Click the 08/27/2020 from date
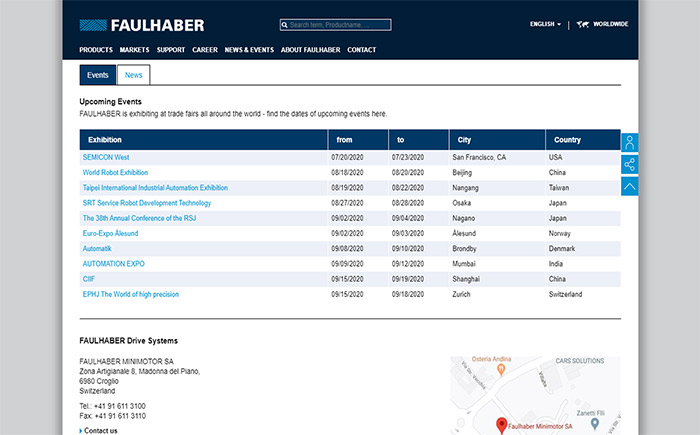The width and height of the screenshot is (700, 435). point(347,203)
